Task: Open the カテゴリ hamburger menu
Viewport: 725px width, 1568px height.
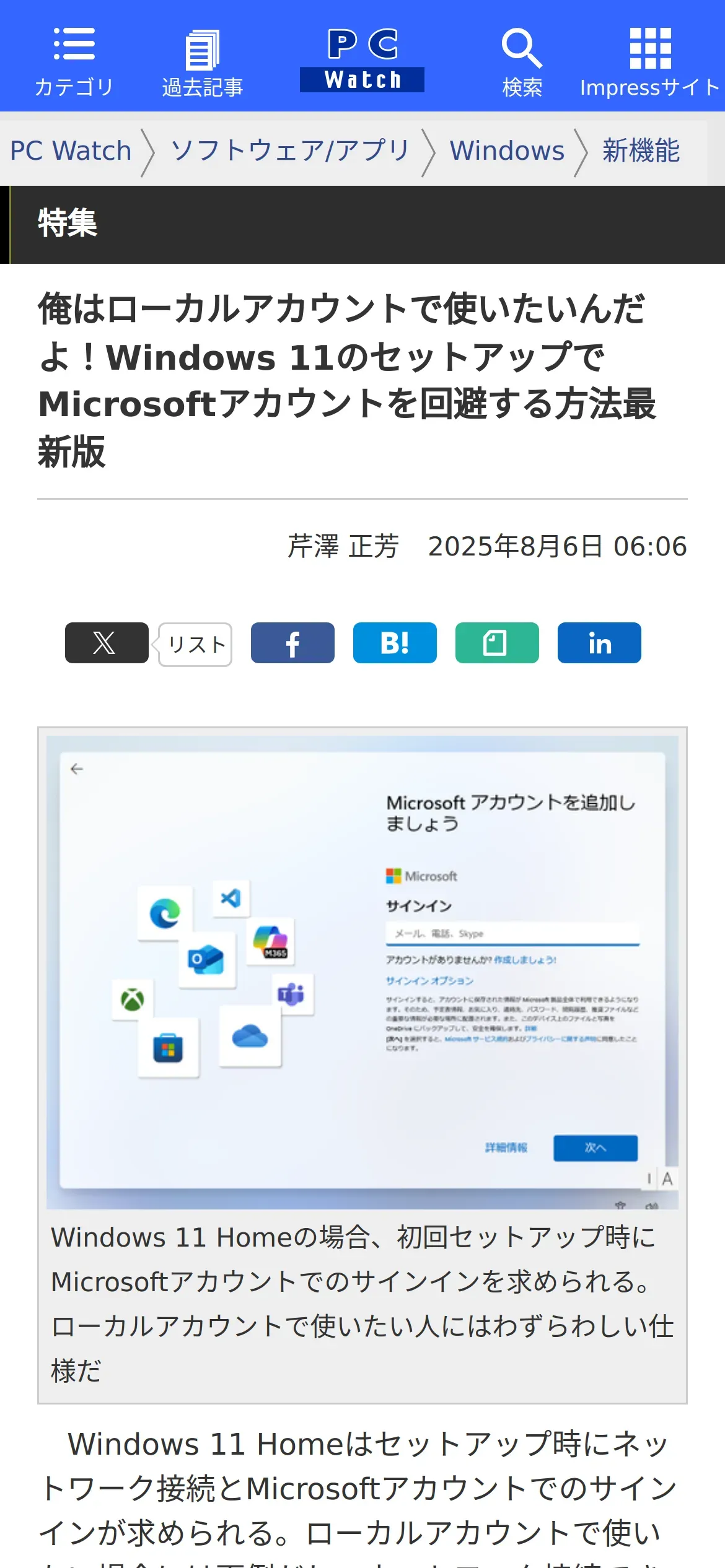Action: 74,62
